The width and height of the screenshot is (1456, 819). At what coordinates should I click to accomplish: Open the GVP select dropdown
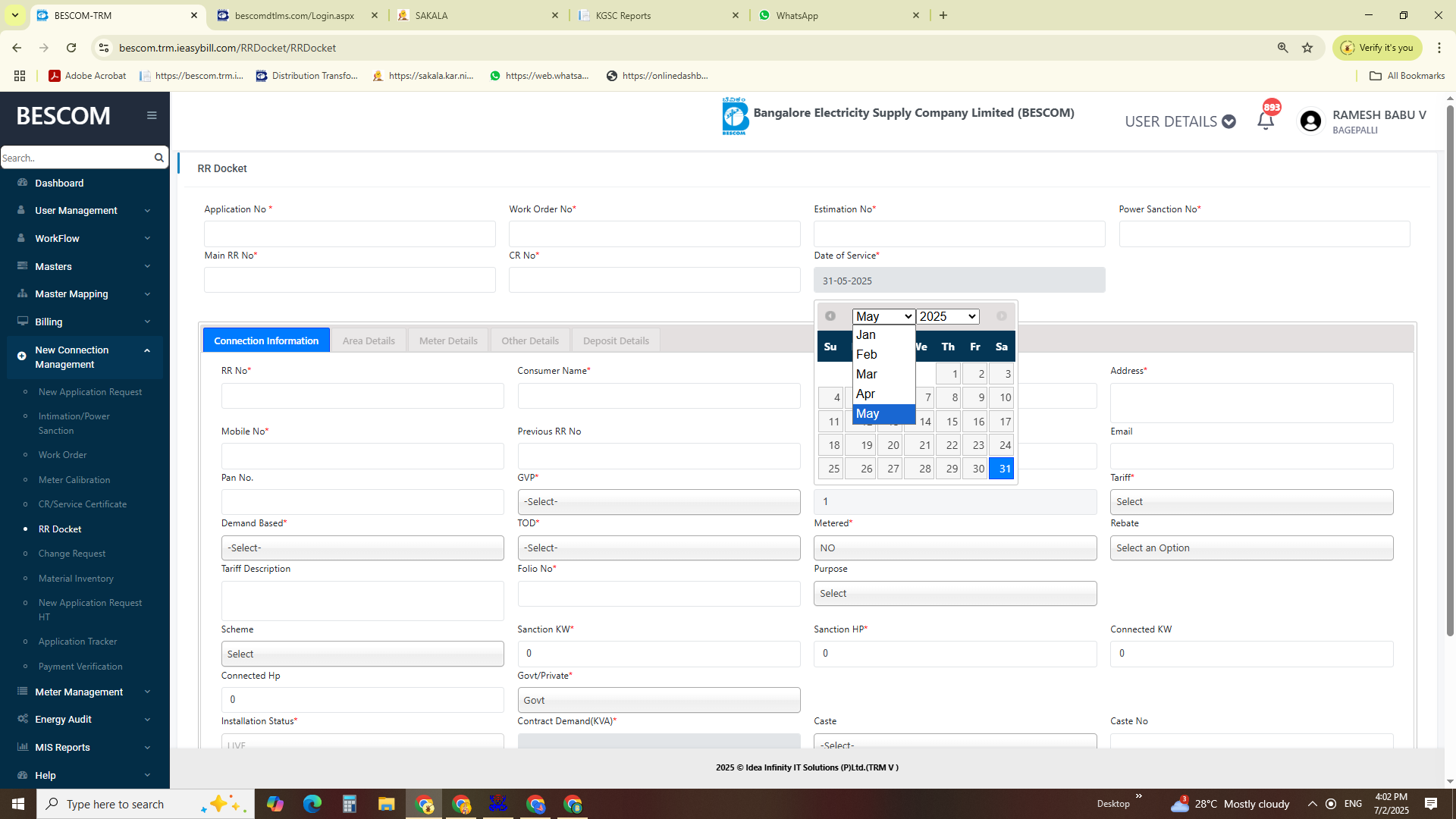point(659,502)
